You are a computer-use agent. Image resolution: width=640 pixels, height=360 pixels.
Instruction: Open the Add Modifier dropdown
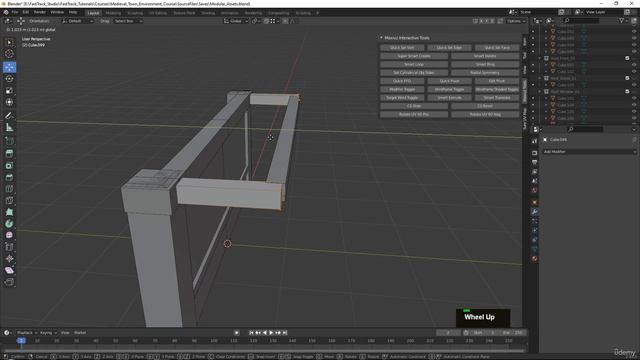click(589, 151)
